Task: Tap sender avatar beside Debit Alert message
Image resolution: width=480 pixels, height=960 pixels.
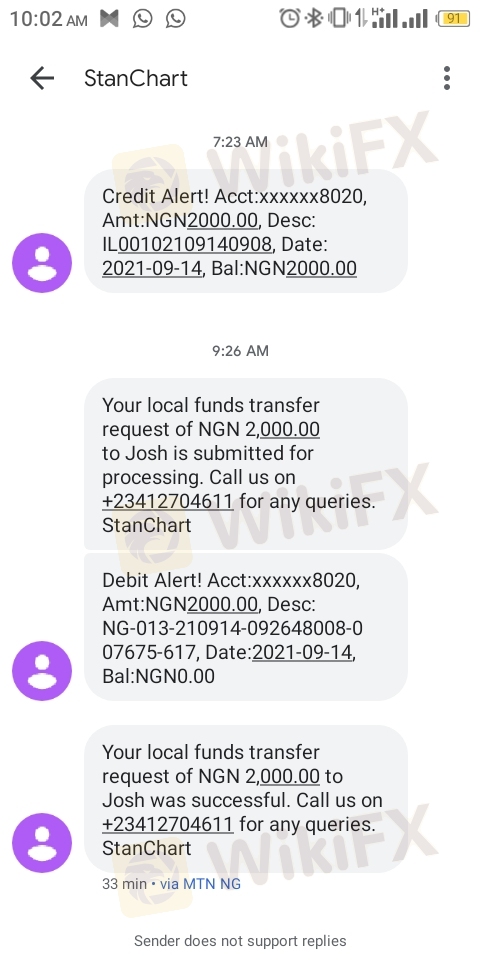Action: tap(42, 670)
